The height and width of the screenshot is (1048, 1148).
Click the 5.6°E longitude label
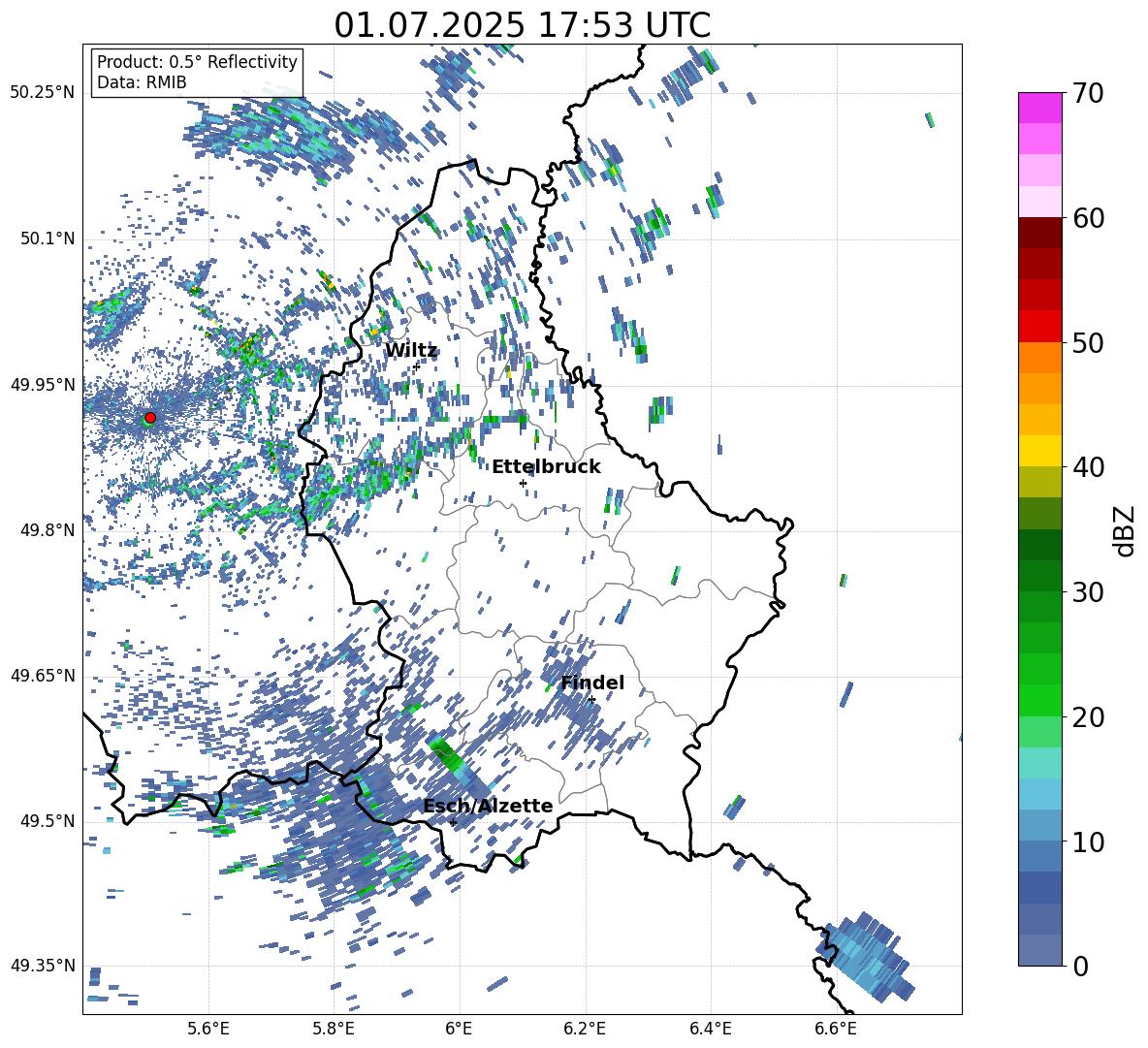(208, 1029)
